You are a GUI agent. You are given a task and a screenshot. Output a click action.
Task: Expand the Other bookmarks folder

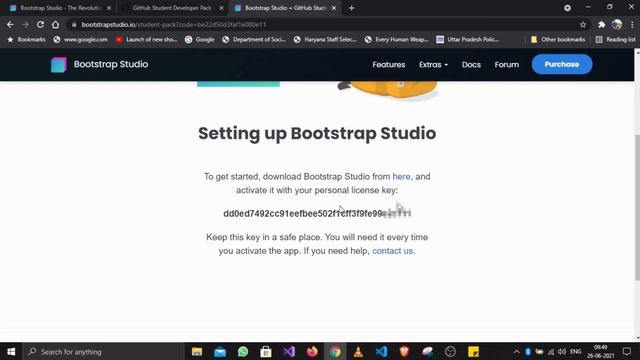558,39
